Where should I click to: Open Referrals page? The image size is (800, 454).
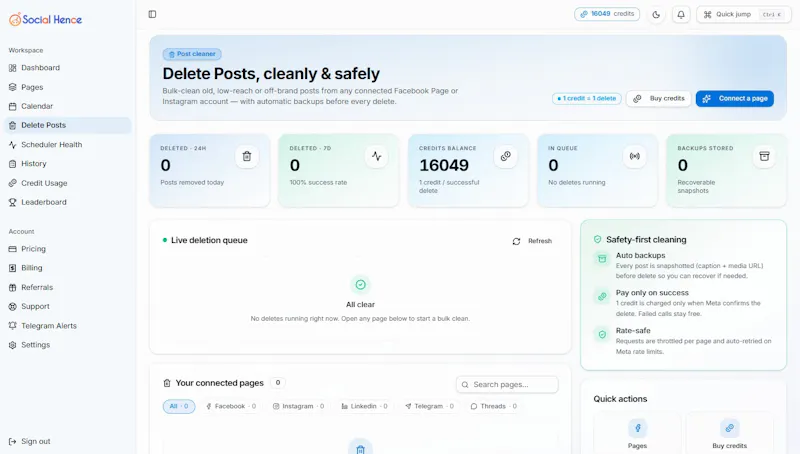[x=67, y=287]
